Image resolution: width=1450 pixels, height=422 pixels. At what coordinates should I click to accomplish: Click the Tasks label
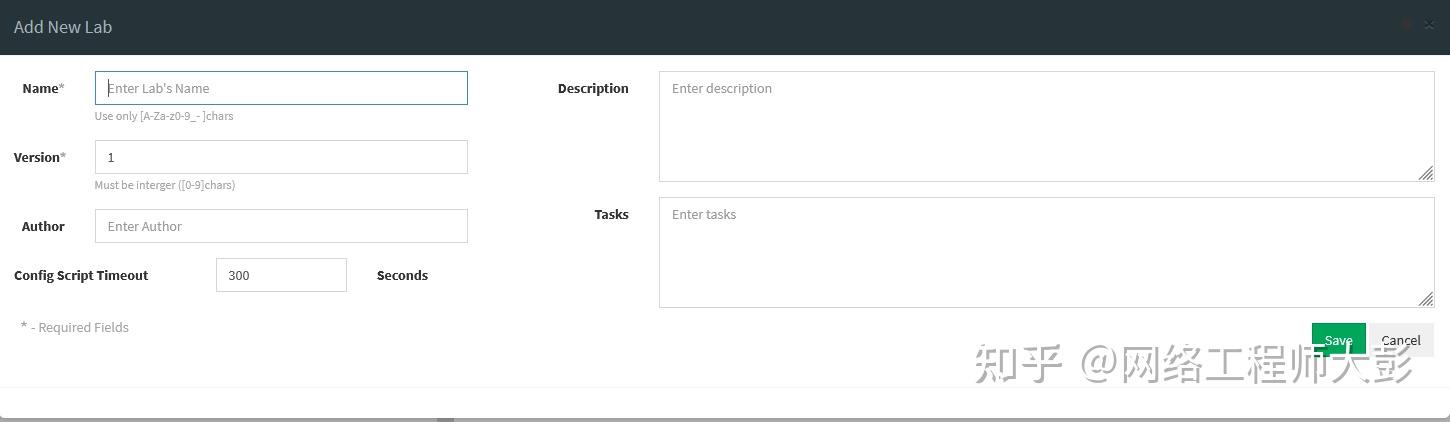pos(611,214)
